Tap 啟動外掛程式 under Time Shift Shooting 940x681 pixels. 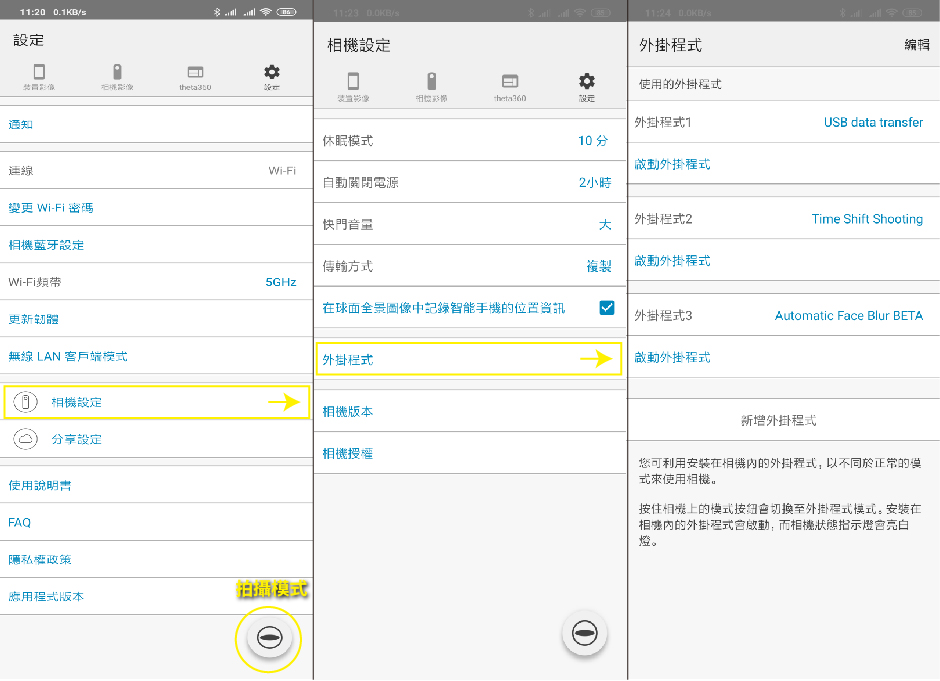pyautogui.click(x=673, y=261)
